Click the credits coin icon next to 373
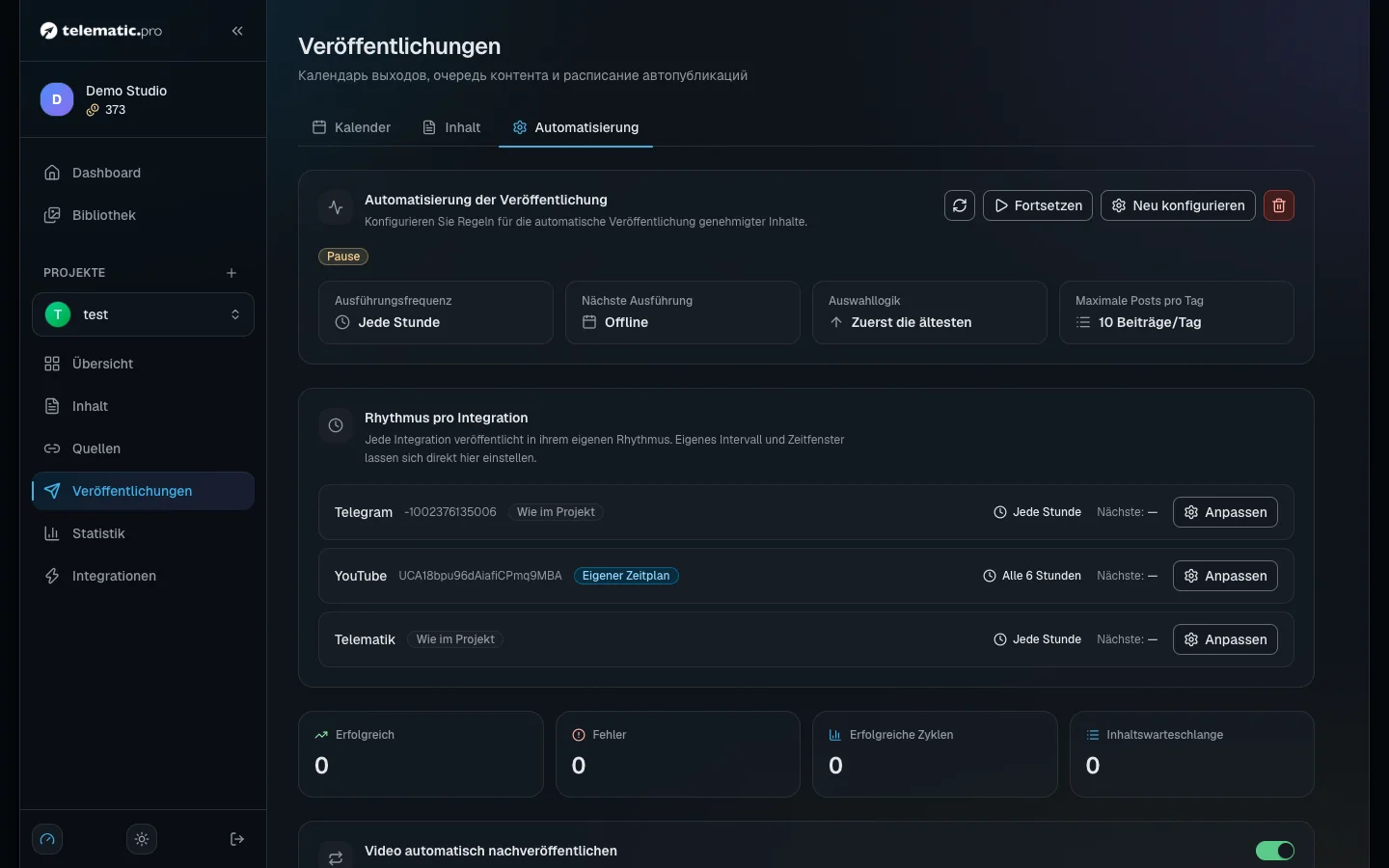 [x=93, y=110]
